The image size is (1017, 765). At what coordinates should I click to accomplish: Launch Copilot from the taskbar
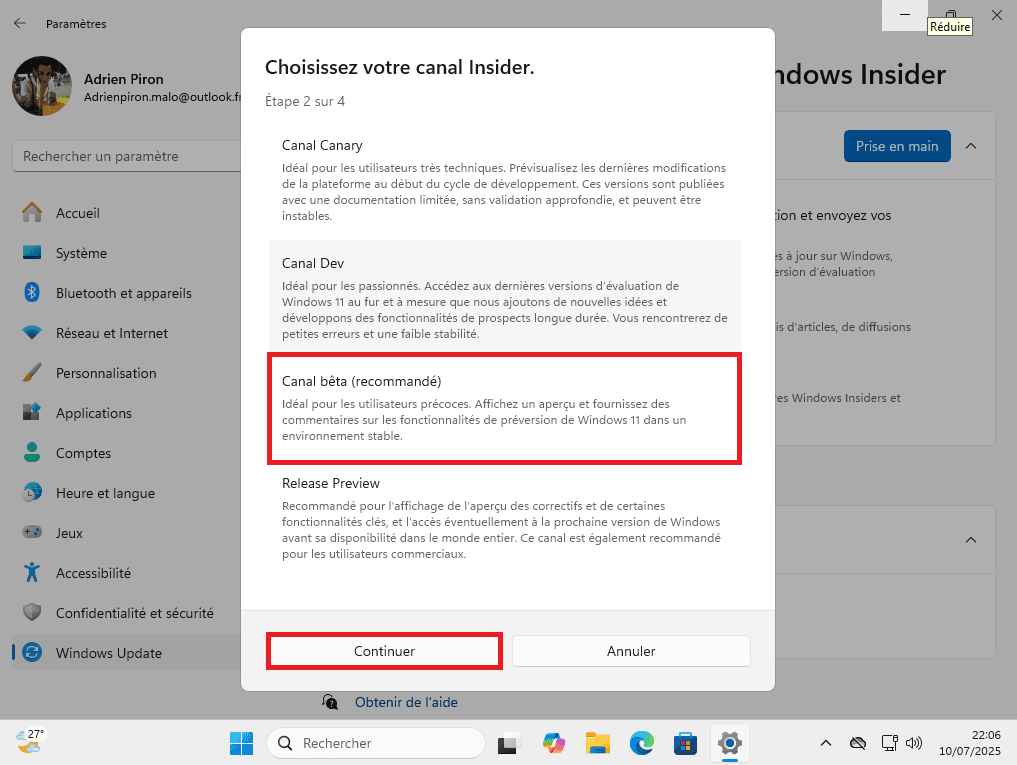[x=553, y=743]
